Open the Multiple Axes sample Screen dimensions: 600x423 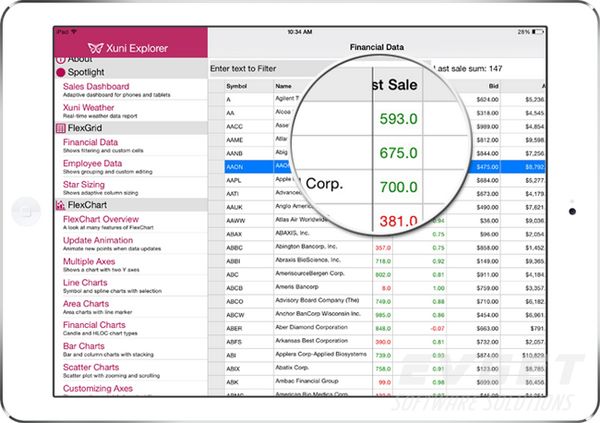131,265
